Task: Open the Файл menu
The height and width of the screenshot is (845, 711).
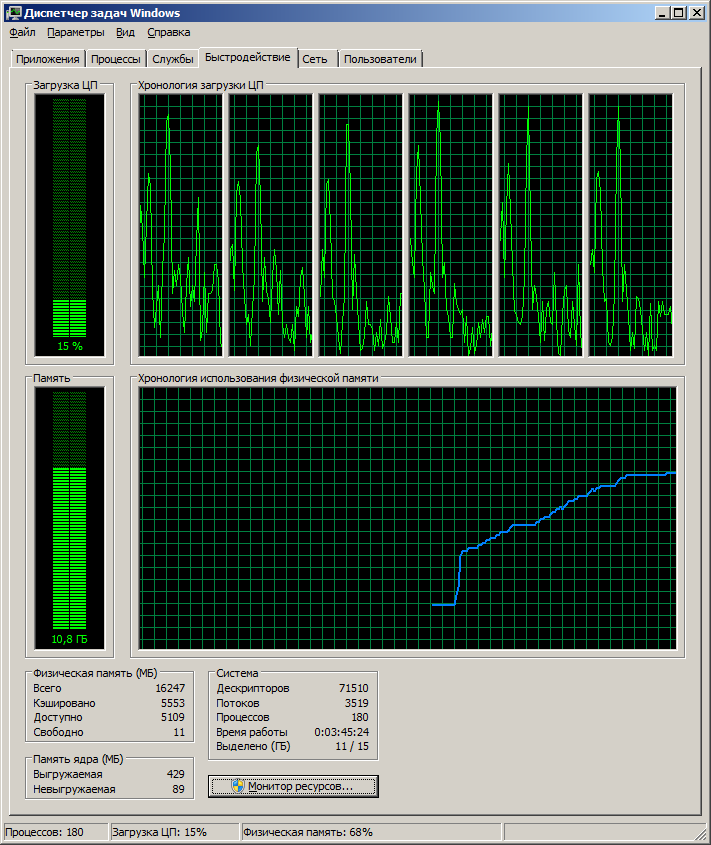Action: coord(22,32)
